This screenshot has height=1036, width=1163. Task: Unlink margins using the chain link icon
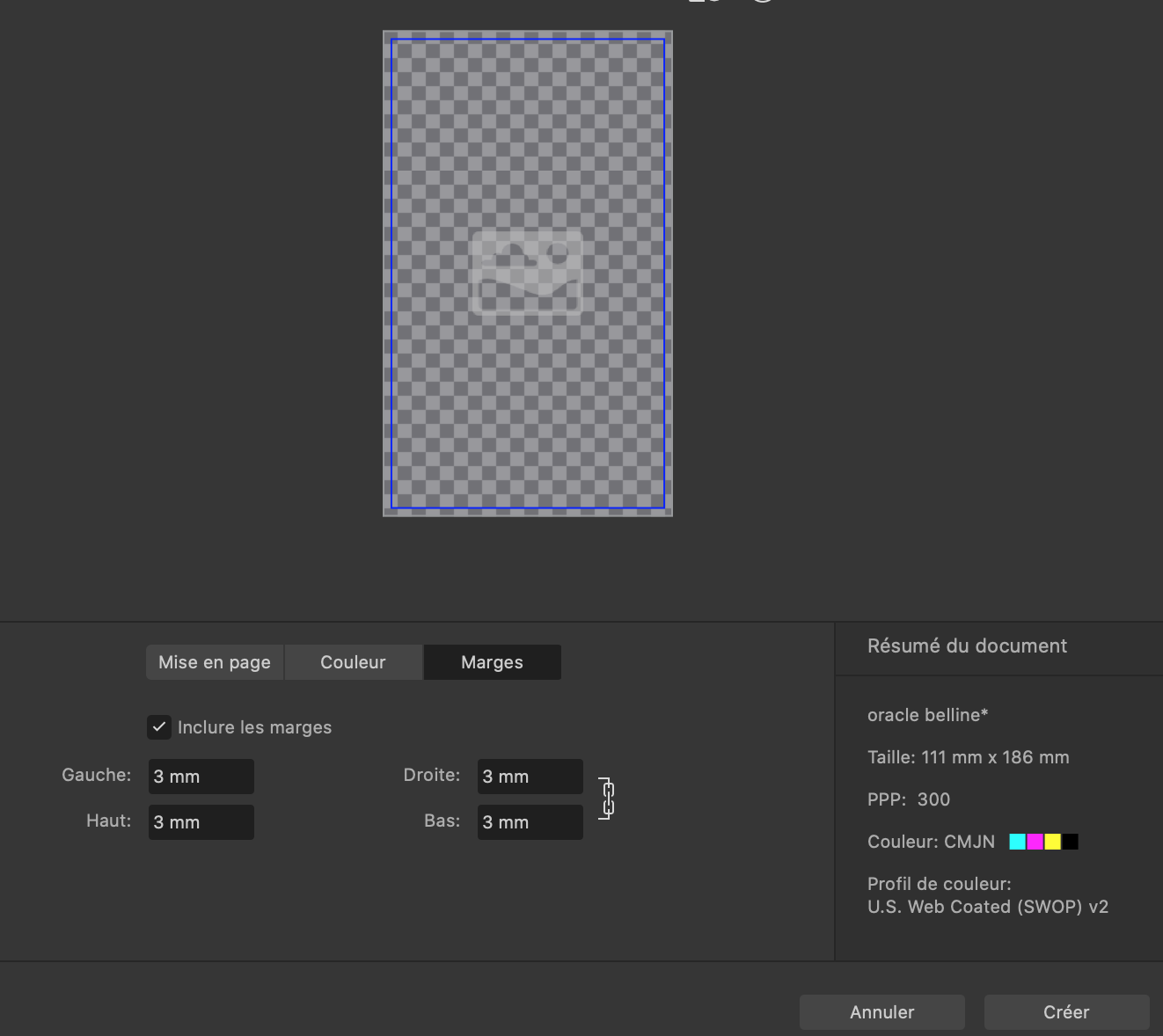[x=605, y=798]
